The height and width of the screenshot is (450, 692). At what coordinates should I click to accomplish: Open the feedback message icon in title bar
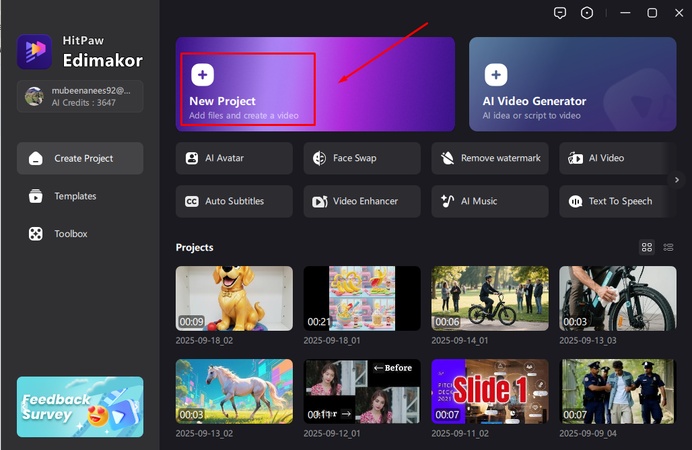click(560, 13)
